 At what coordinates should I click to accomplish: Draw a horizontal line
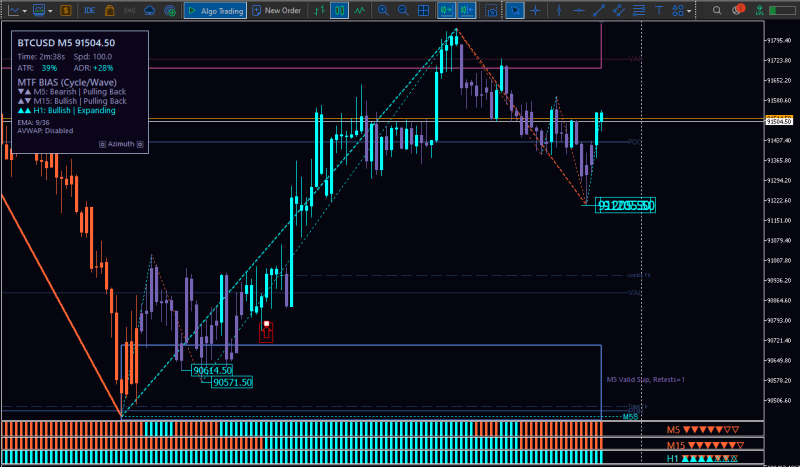579,10
